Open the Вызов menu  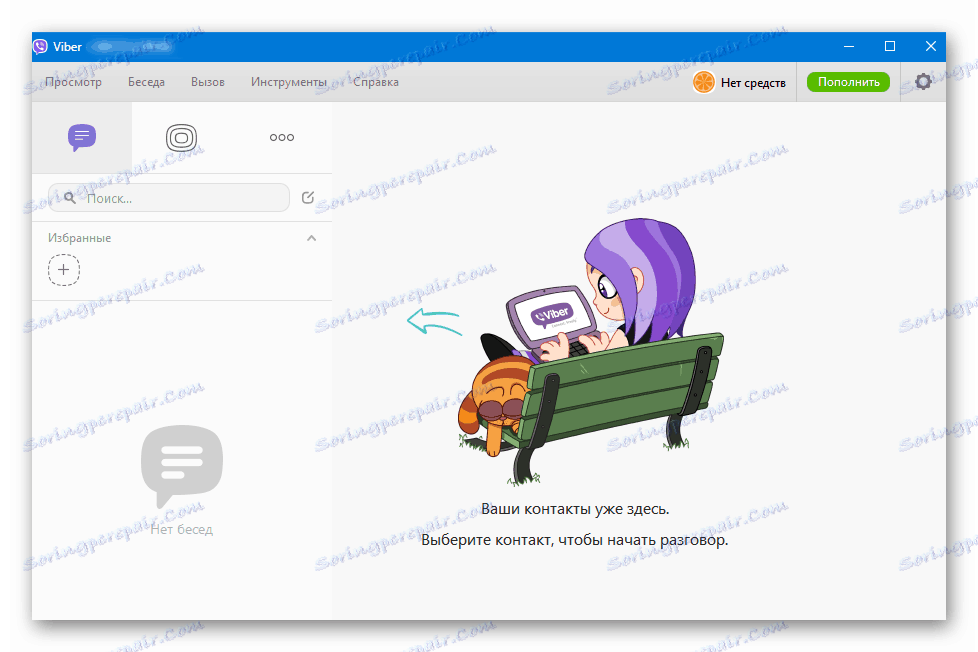207,82
